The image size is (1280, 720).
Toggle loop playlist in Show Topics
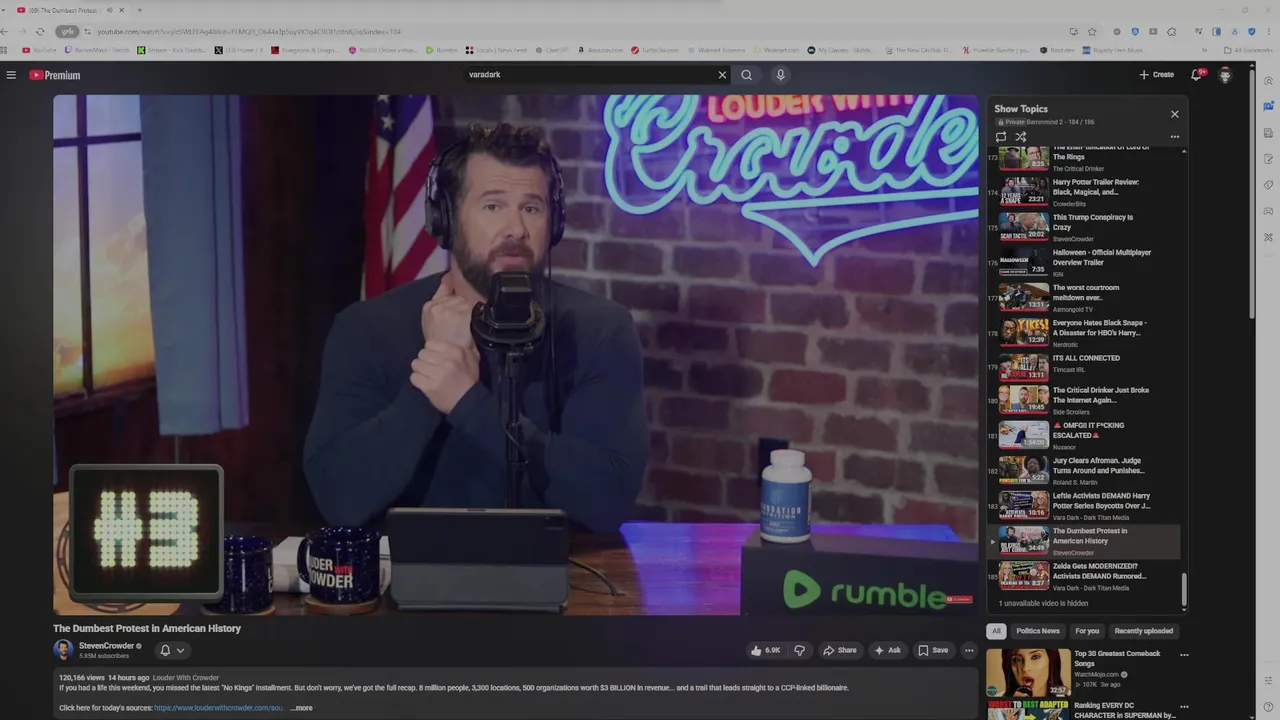click(1001, 137)
